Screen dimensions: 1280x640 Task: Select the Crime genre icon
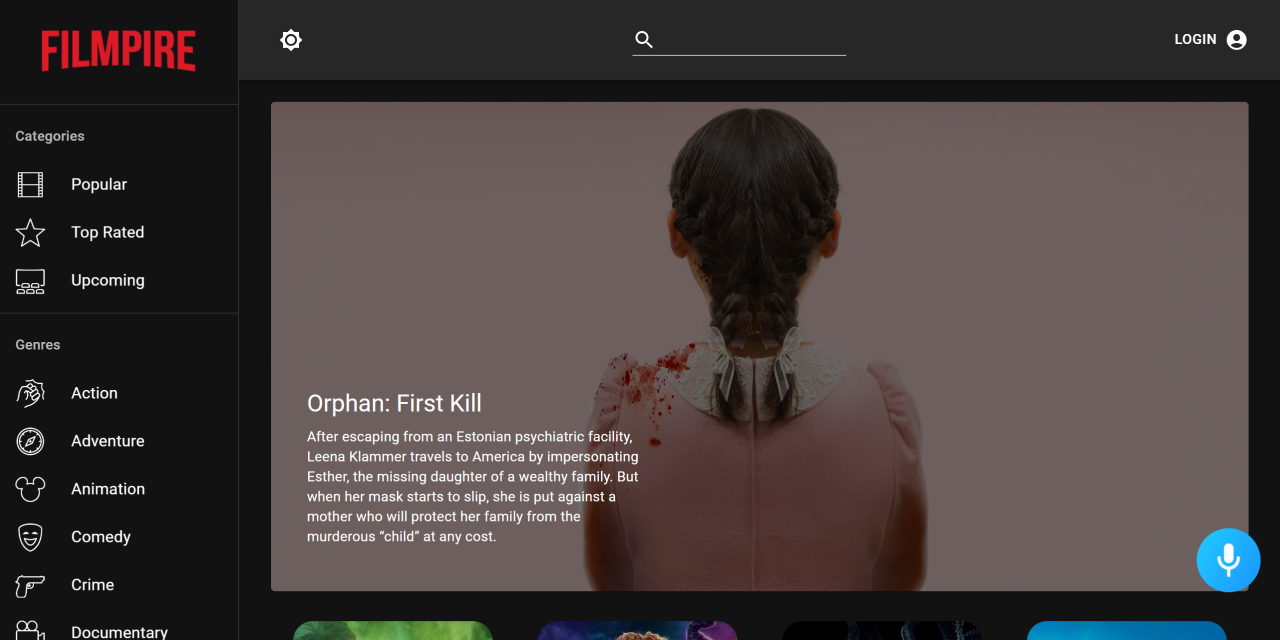[x=30, y=585]
